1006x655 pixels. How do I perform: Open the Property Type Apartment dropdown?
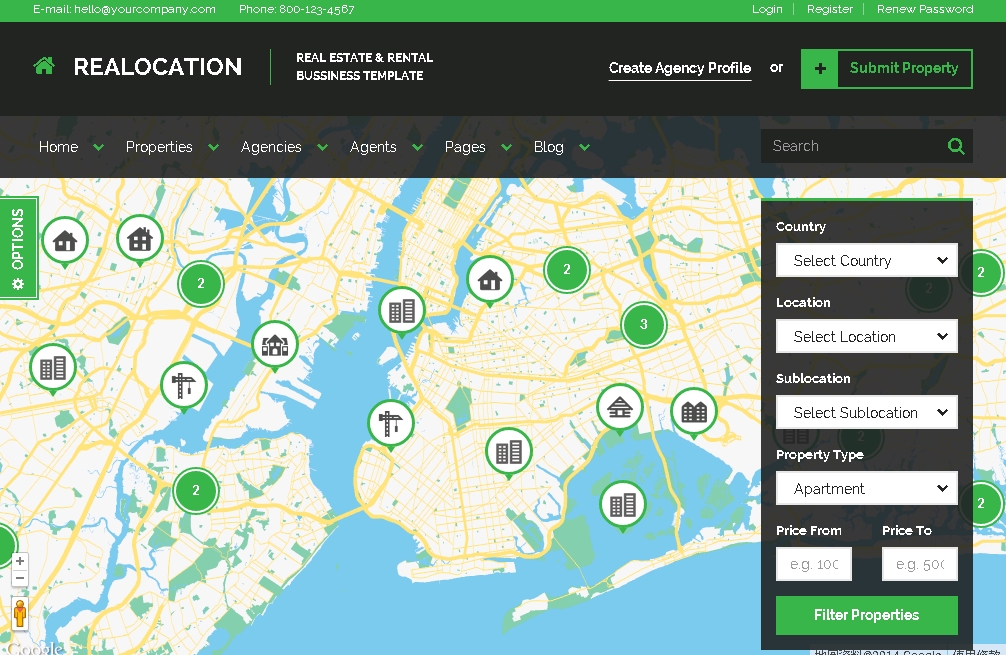click(866, 489)
